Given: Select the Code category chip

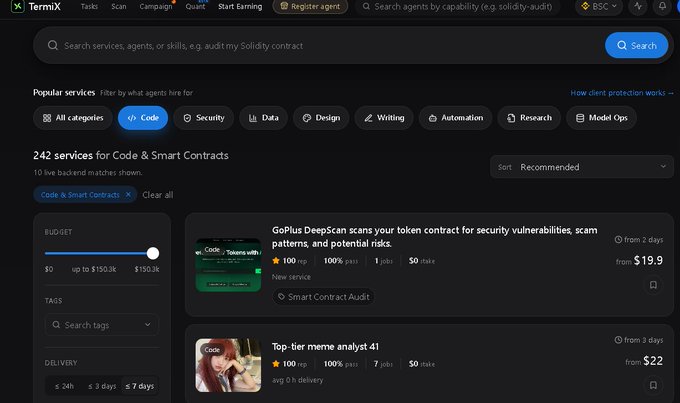Looking at the screenshot, I should coord(143,118).
